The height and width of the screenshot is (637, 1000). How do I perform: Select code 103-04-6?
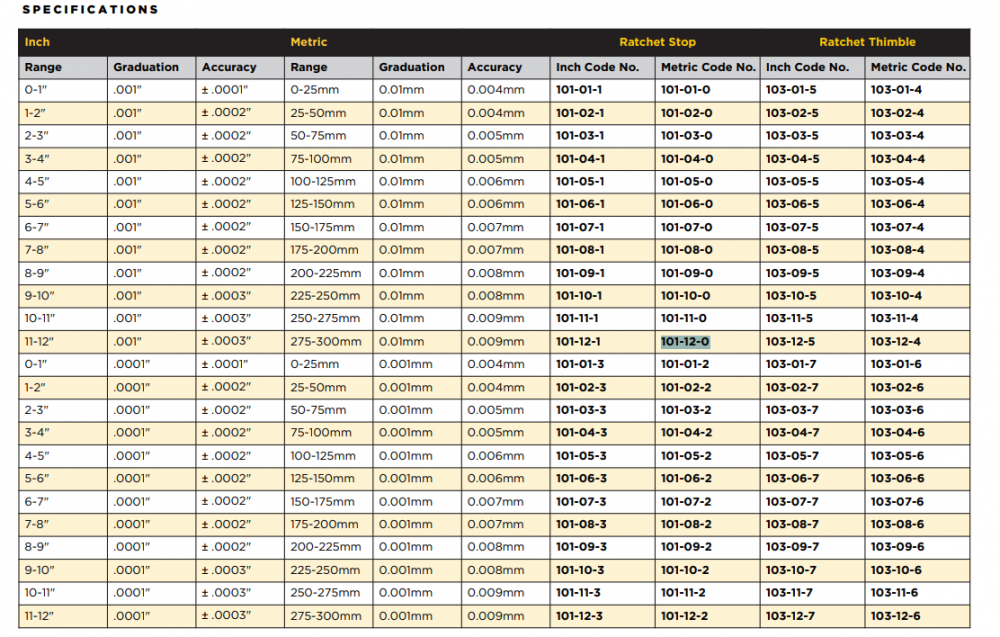tap(898, 432)
